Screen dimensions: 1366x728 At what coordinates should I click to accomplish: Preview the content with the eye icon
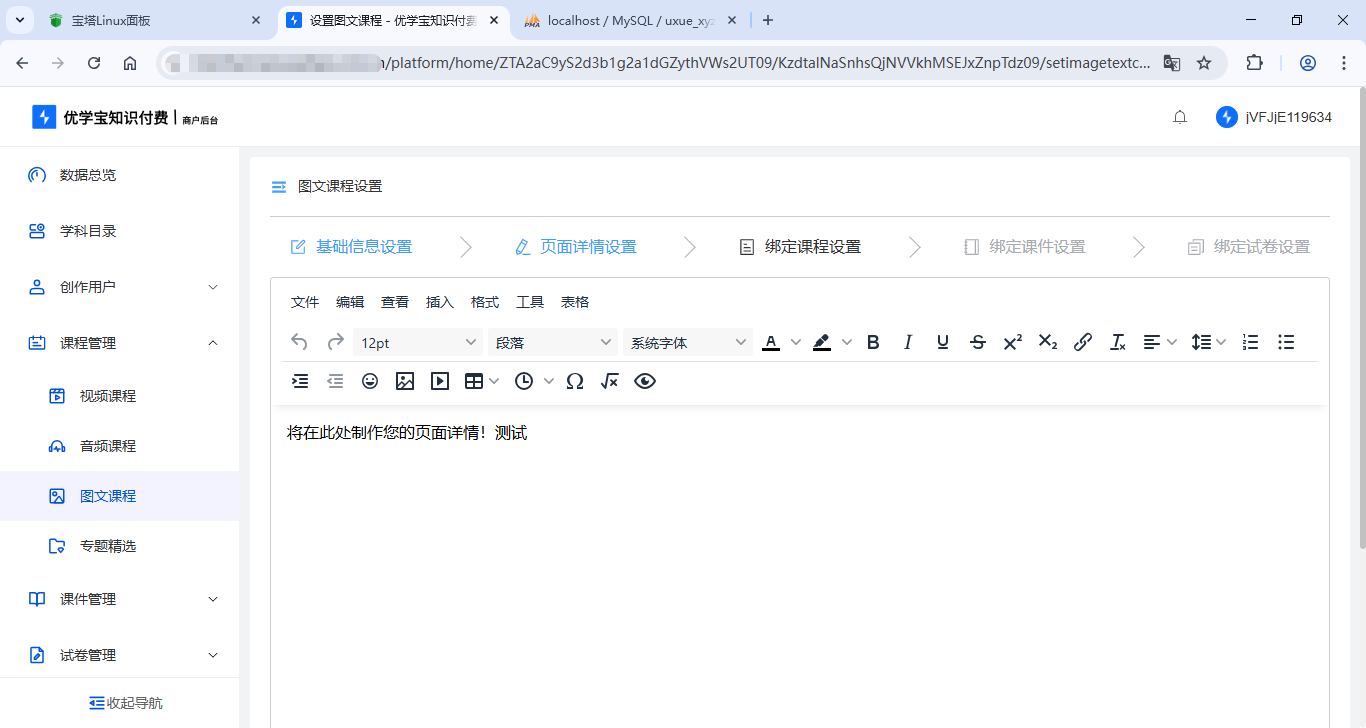coord(644,380)
